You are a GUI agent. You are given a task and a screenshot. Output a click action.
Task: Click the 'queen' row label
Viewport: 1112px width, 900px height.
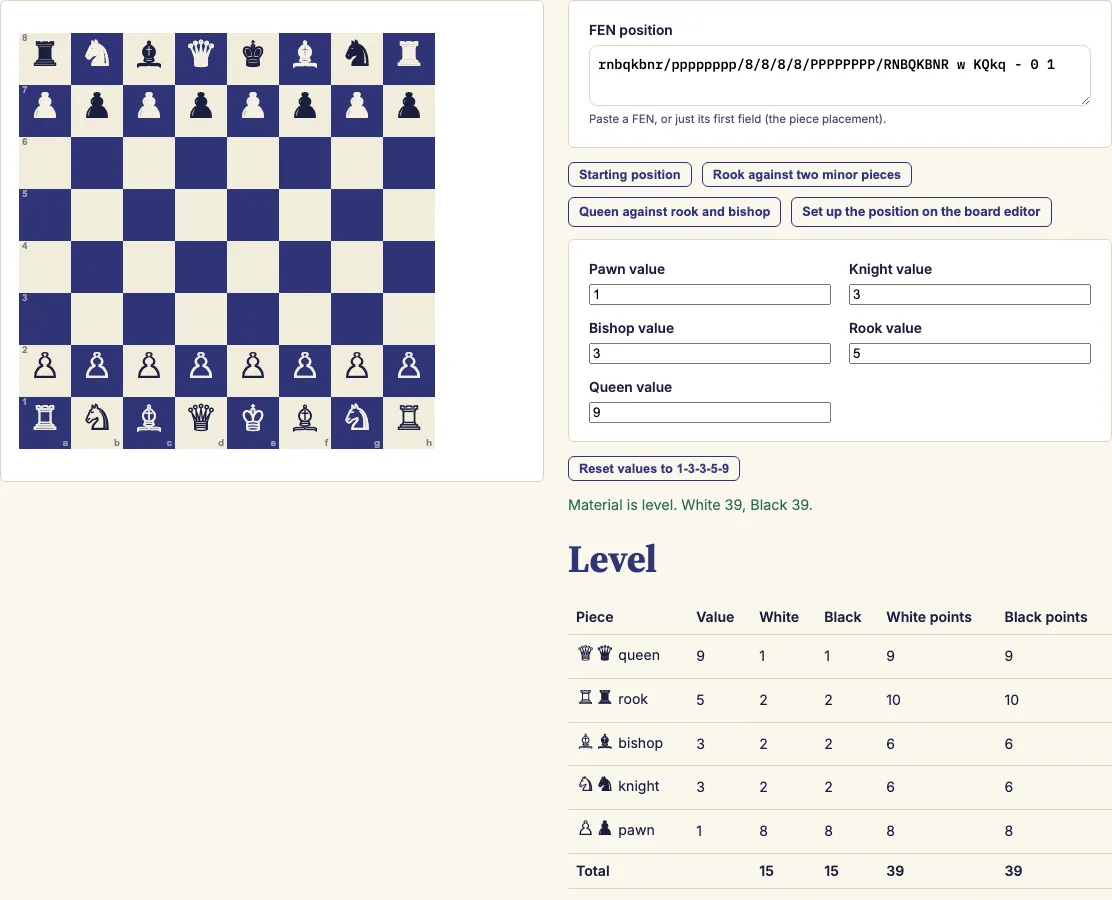coord(639,655)
